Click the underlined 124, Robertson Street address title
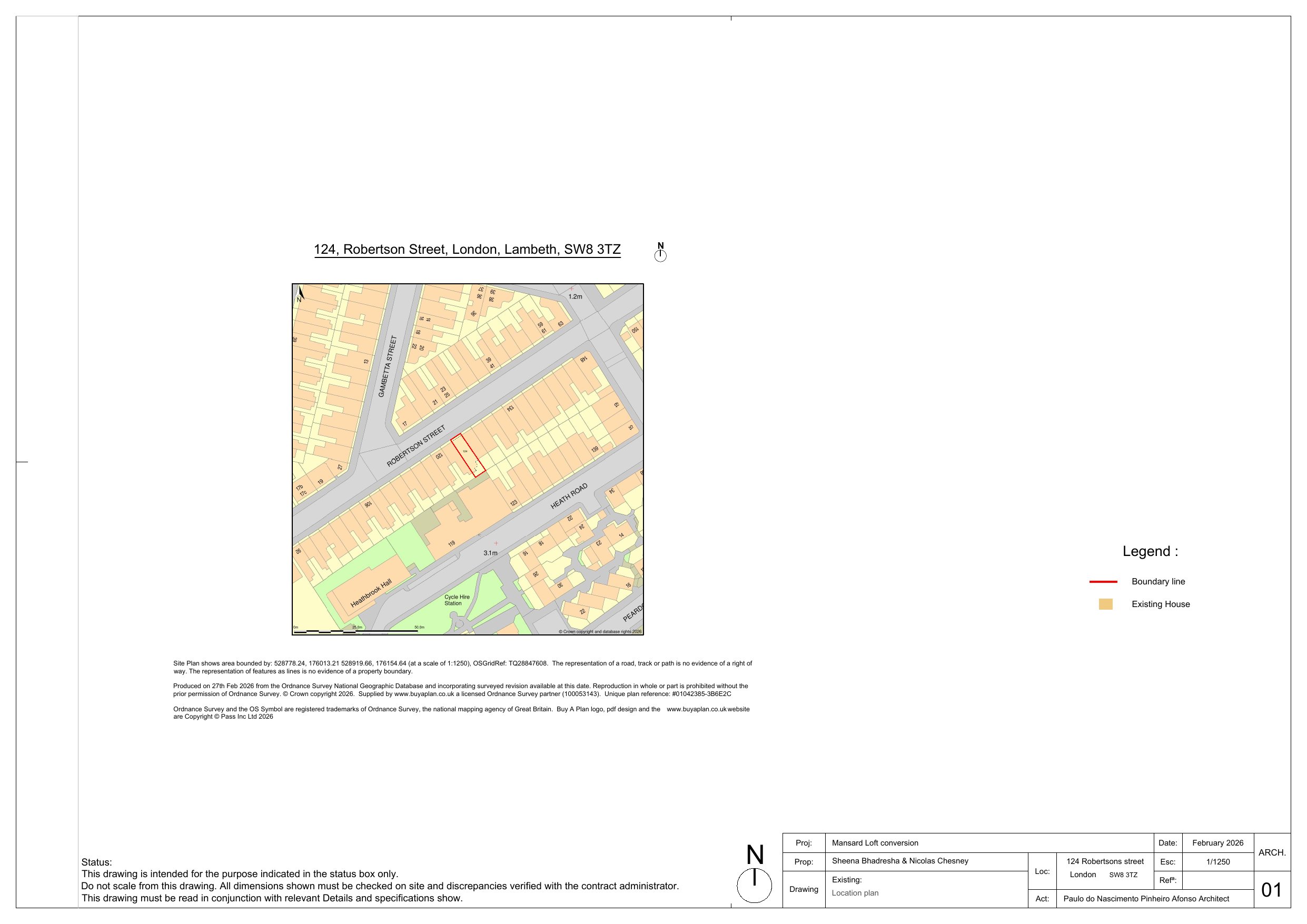The image size is (1307, 924). [467, 250]
